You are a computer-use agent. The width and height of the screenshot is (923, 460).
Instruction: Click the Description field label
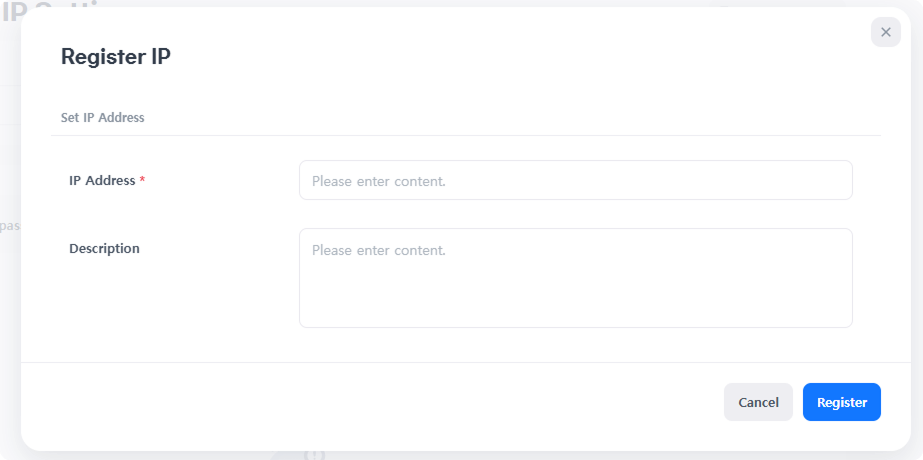(x=104, y=249)
